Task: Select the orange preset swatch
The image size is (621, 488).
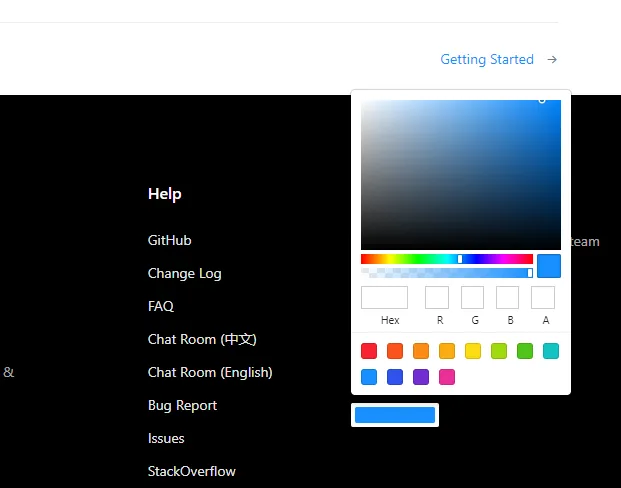Action: click(421, 351)
